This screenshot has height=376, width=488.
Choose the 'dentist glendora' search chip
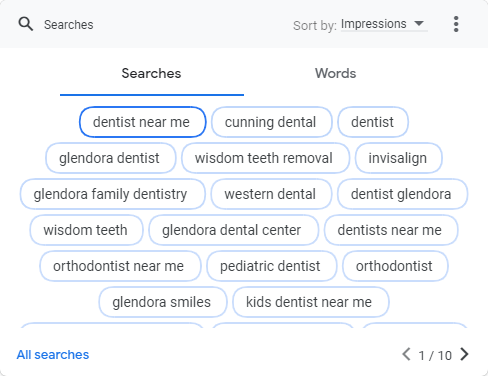[x=402, y=194]
